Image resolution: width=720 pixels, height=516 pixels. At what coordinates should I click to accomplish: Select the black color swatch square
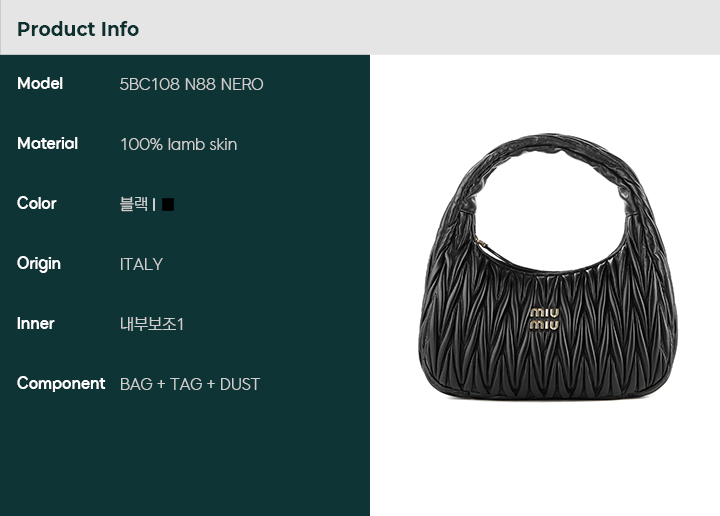pyautogui.click(x=168, y=205)
